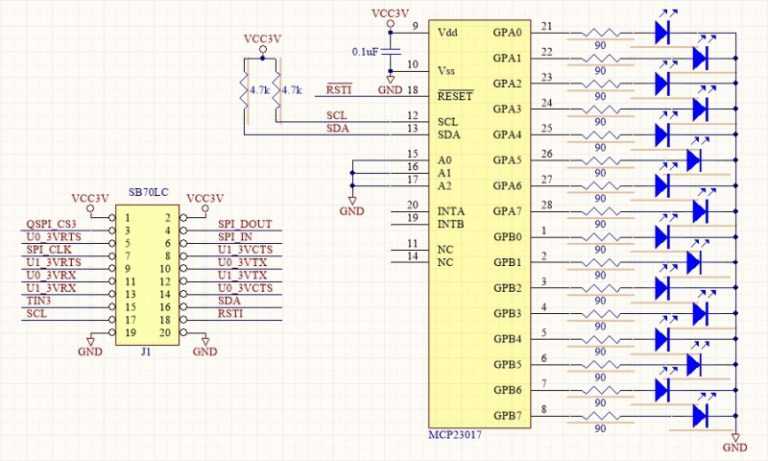
Task: Click pin number 21 at GPA0
Action: 547,26
